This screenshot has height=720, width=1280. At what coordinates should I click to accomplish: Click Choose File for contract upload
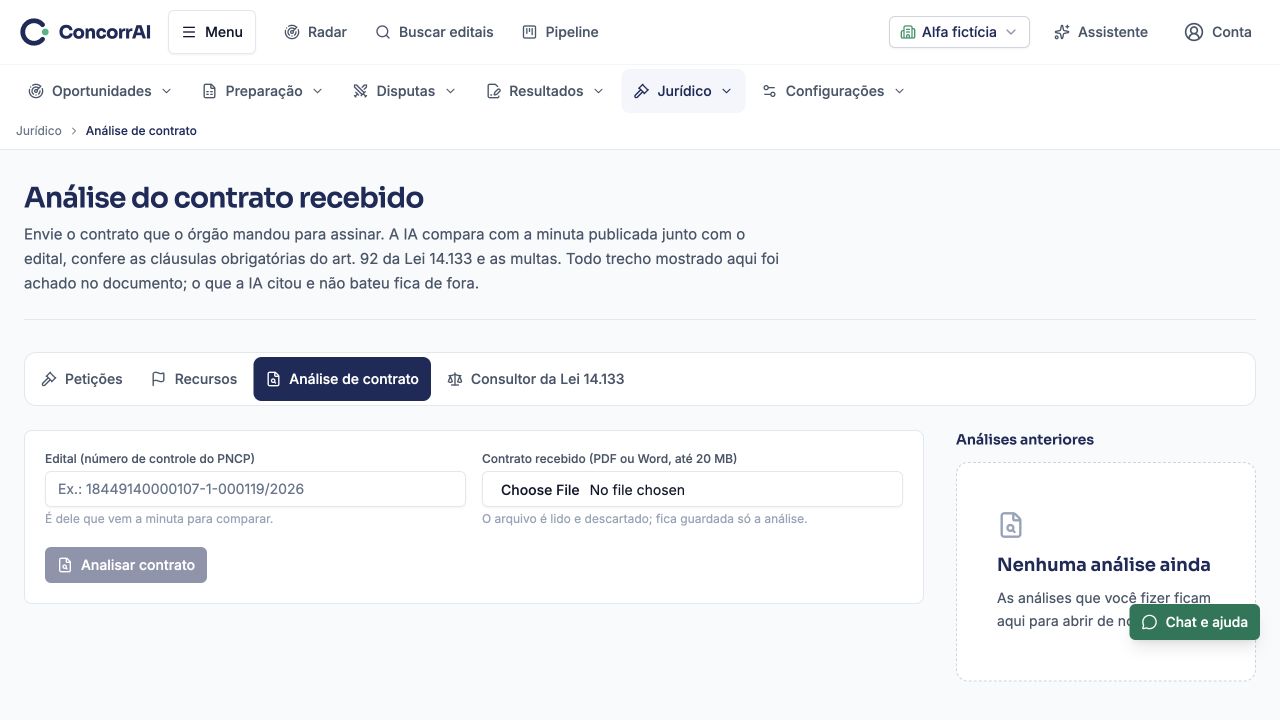pyautogui.click(x=540, y=490)
